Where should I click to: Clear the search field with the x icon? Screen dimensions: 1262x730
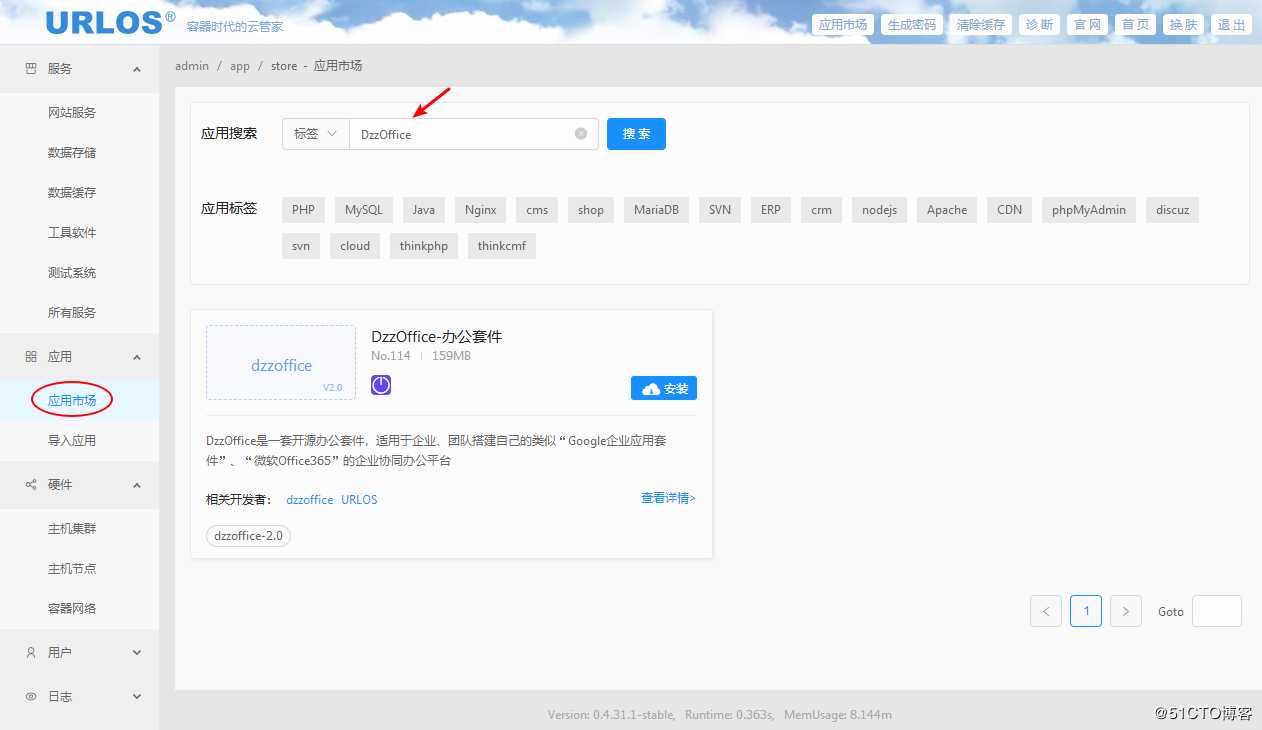581,133
